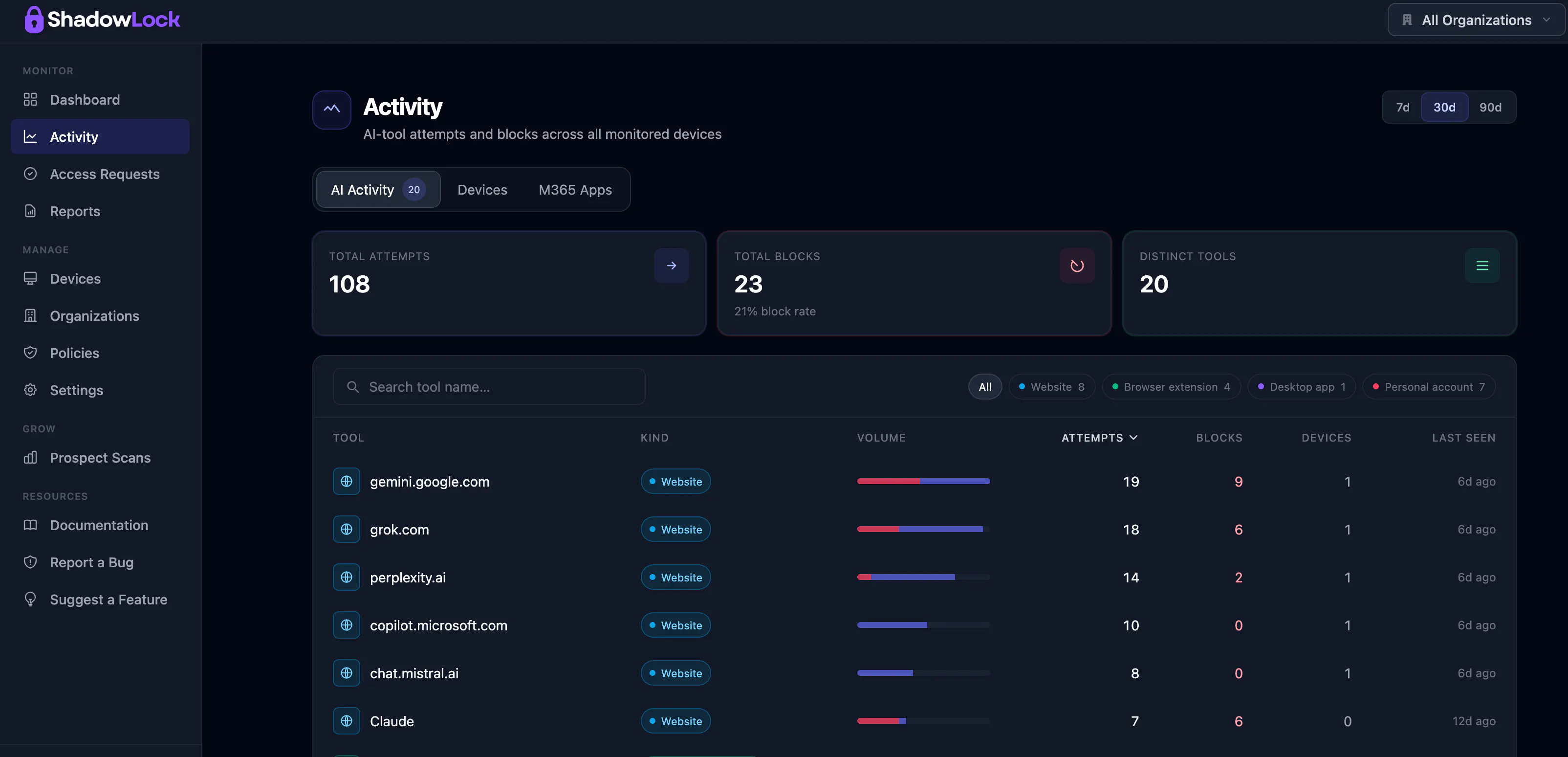Click the list icon on Distinct Tools card

(1482, 266)
